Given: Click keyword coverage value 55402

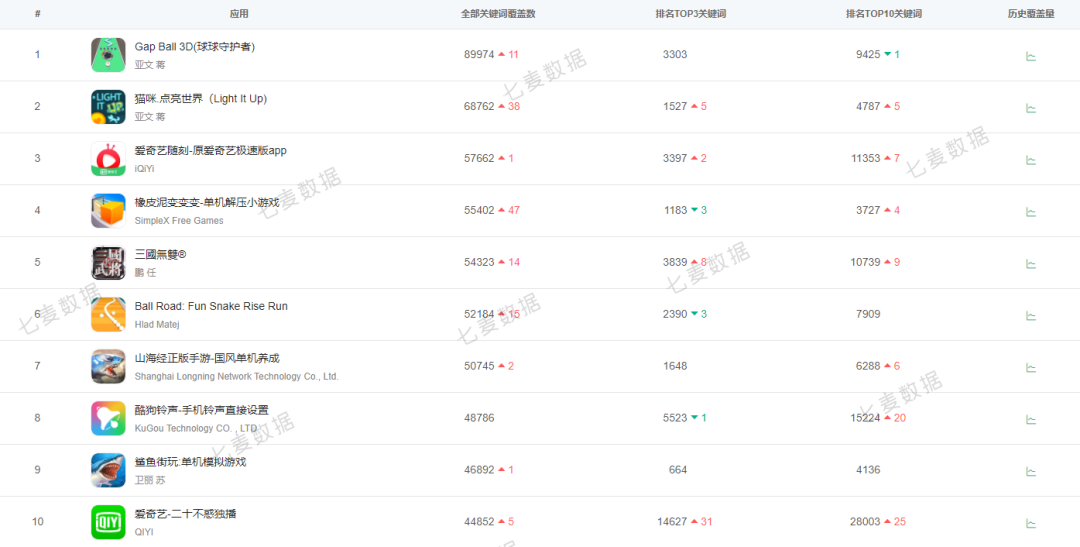Looking at the screenshot, I should point(479,210).
